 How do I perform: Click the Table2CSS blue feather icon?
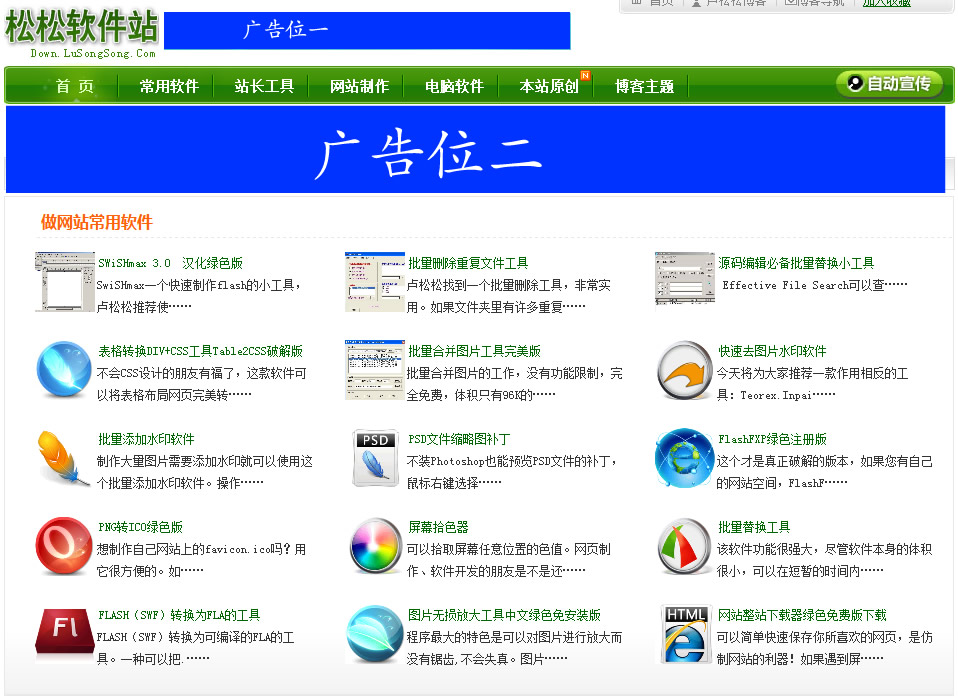tap(65, 370)
